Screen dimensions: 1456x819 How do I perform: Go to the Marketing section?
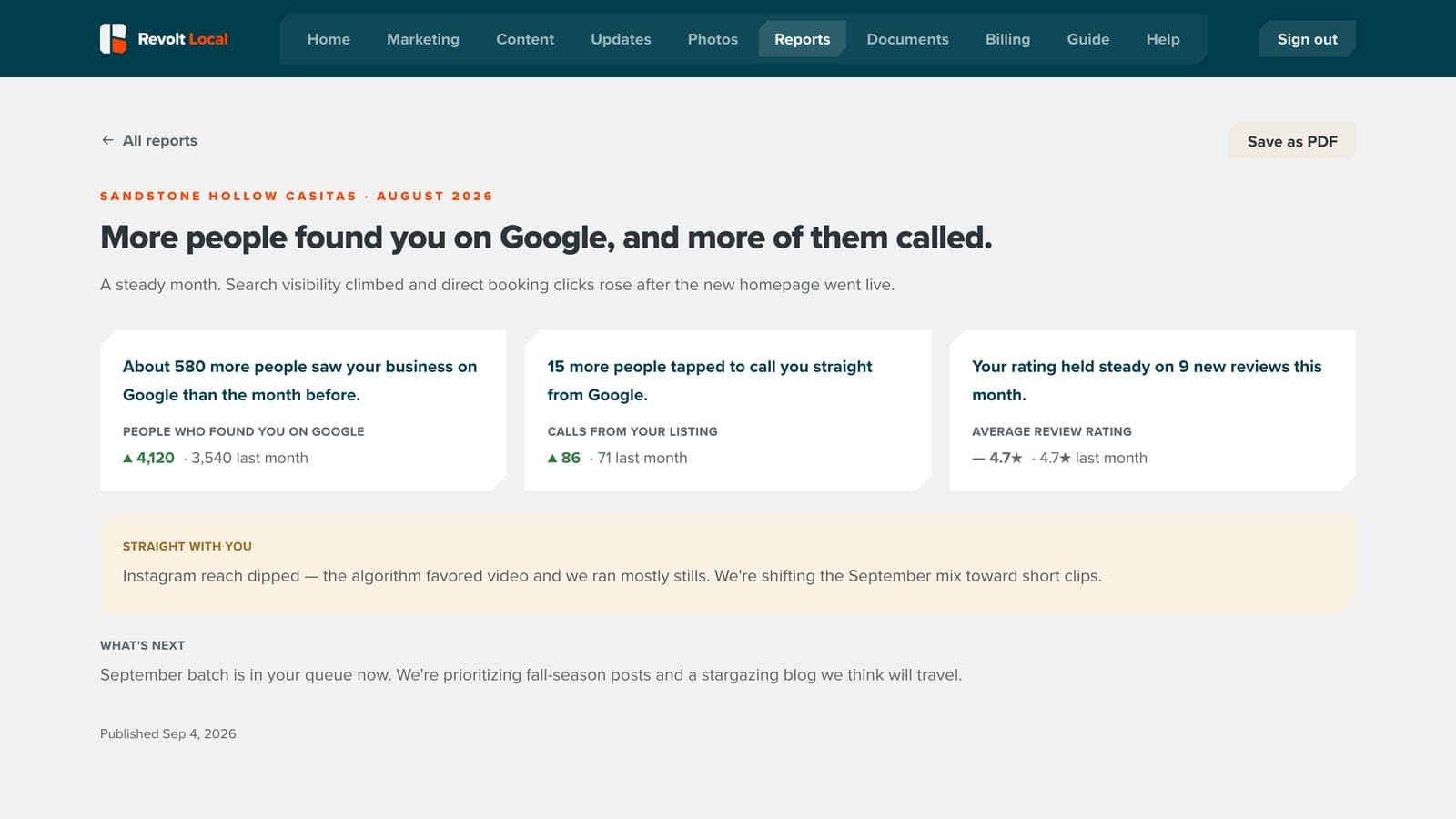point(423,39)
